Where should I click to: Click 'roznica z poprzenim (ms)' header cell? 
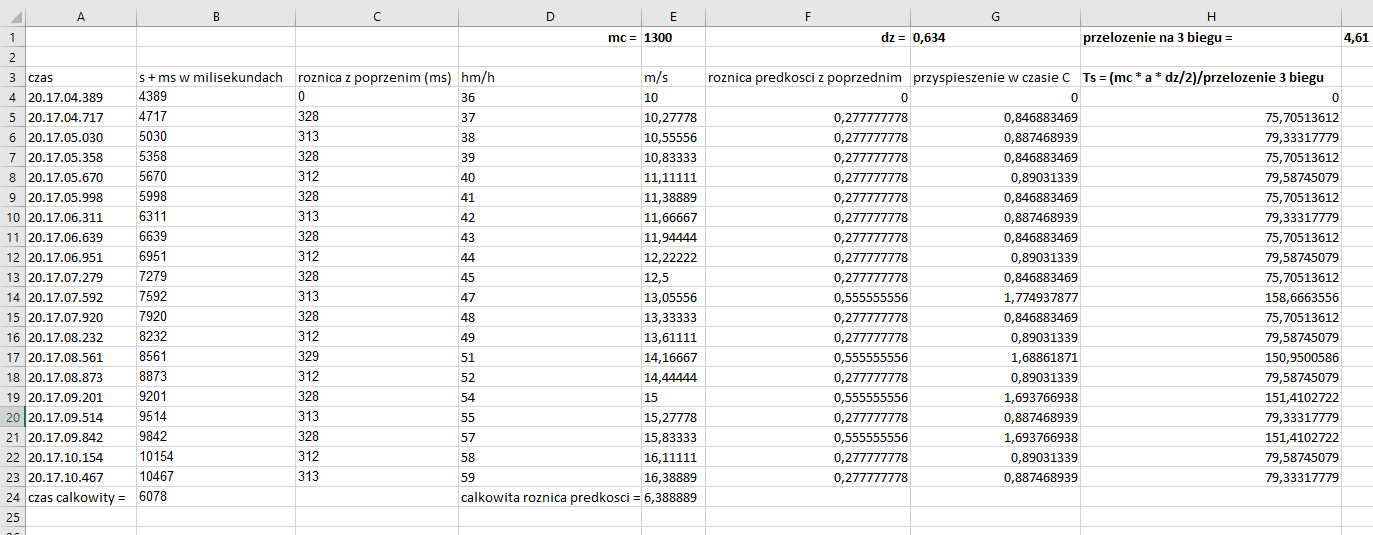click(377, 77)
